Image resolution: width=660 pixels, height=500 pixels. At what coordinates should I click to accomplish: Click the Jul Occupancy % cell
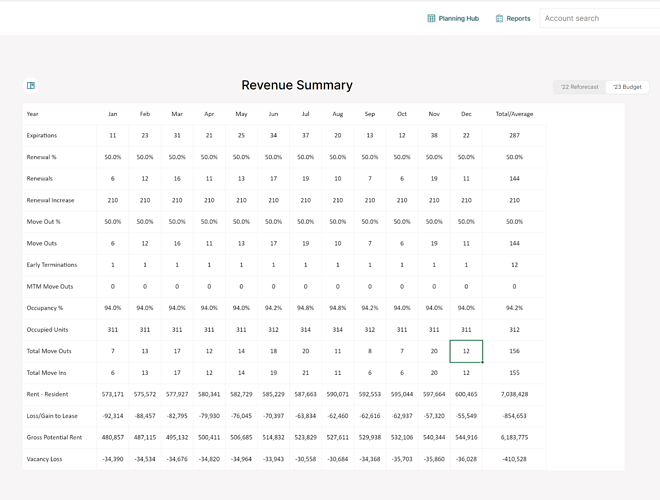tap(306, 308)
